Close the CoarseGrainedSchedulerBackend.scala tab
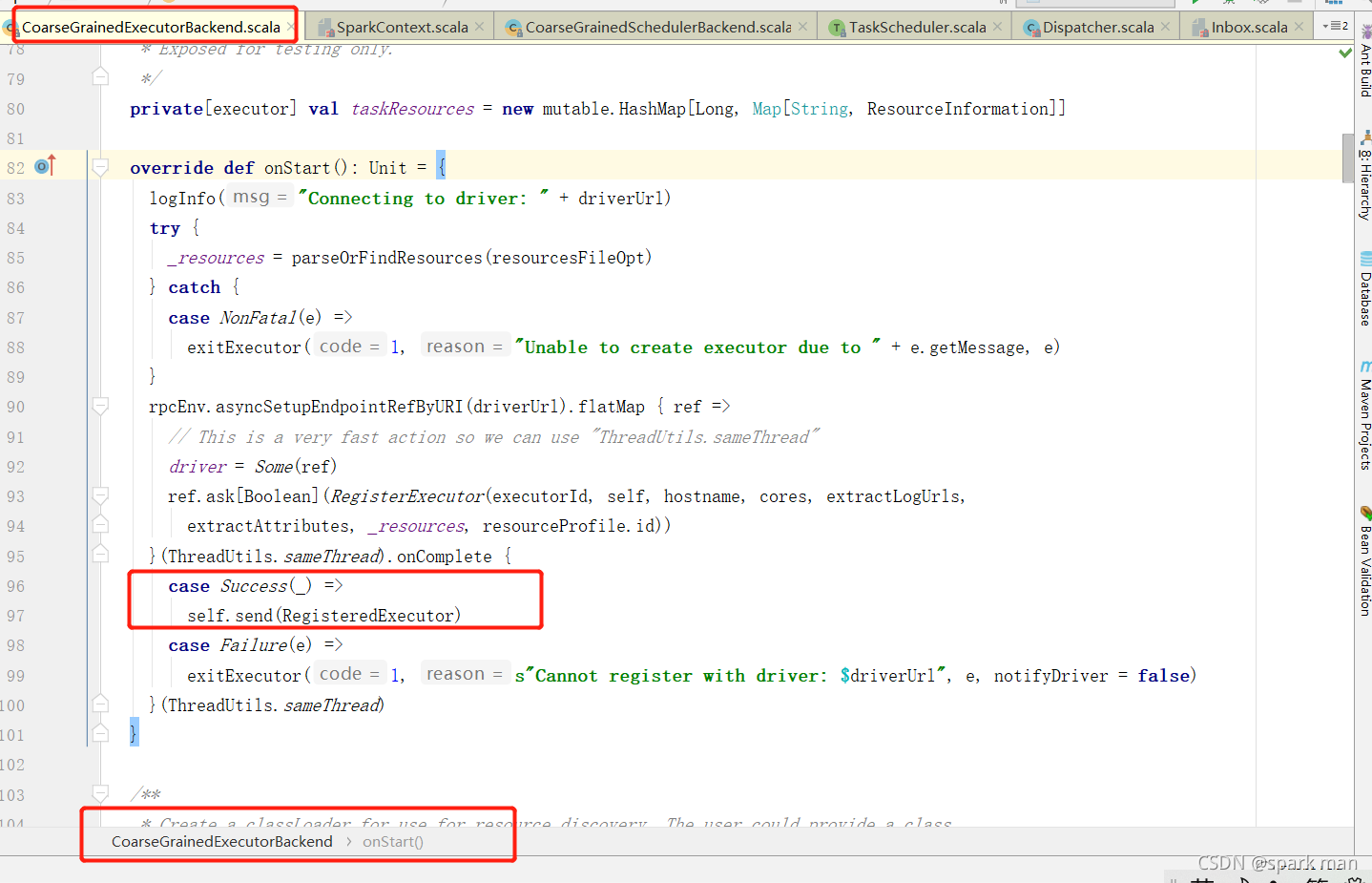The height and width of the screenshot is (883, 1372). point(803,27)
